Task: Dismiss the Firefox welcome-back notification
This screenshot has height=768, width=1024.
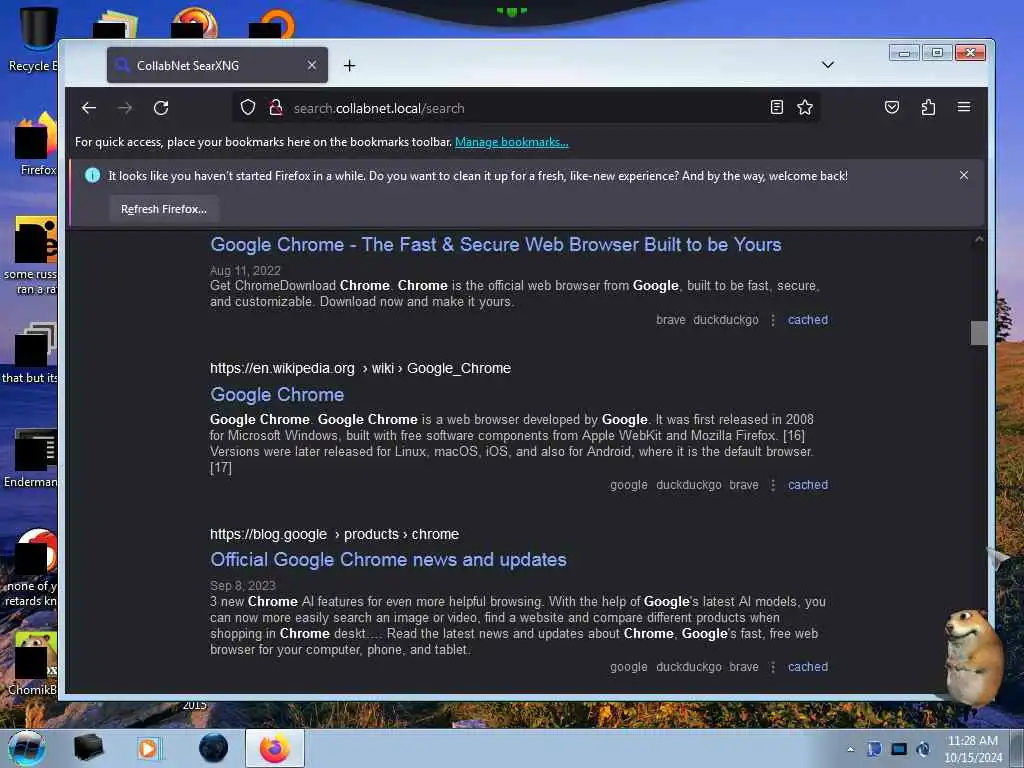Action: [963, 175]
